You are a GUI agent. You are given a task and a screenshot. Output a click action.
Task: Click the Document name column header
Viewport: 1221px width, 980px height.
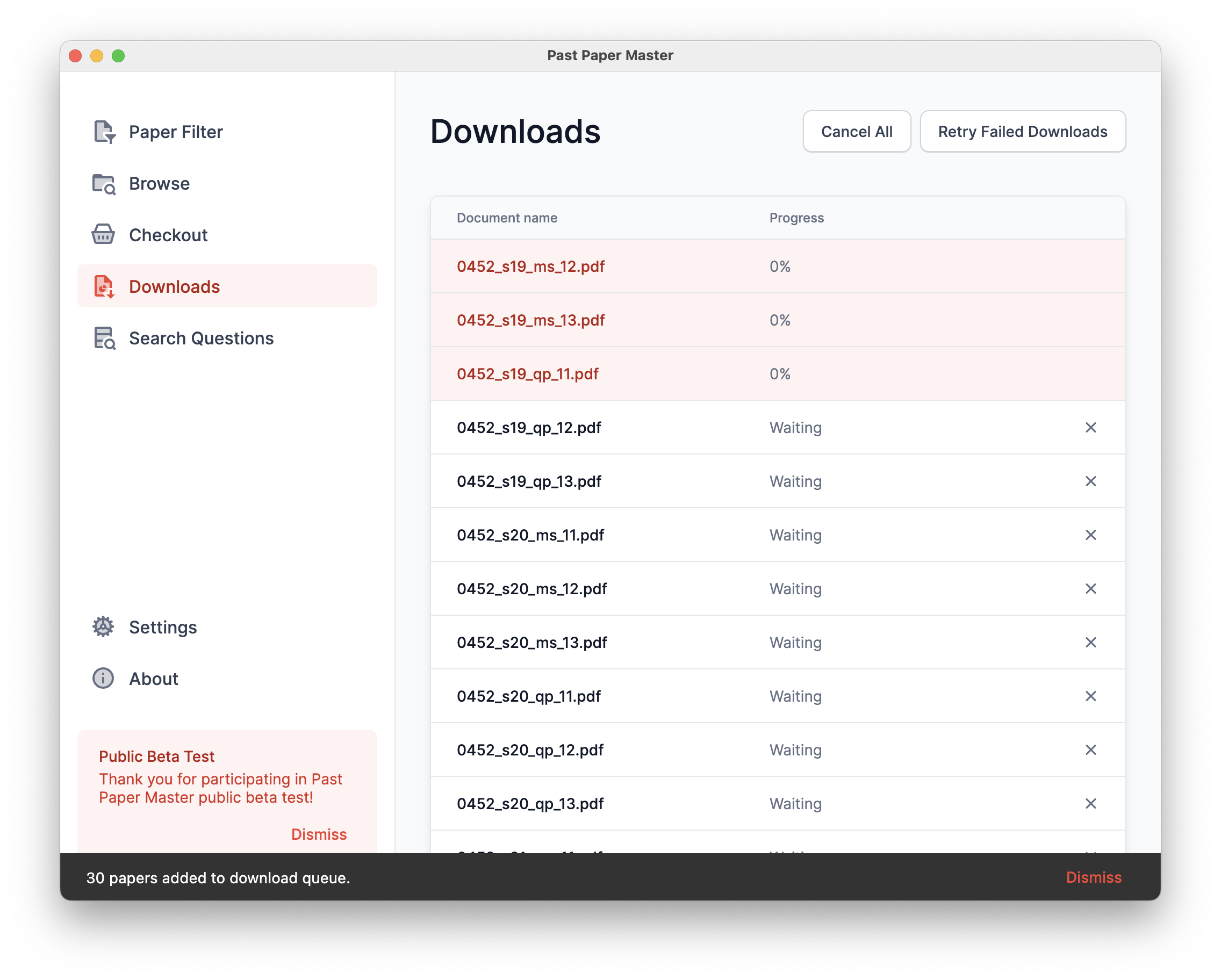(507, 218)
